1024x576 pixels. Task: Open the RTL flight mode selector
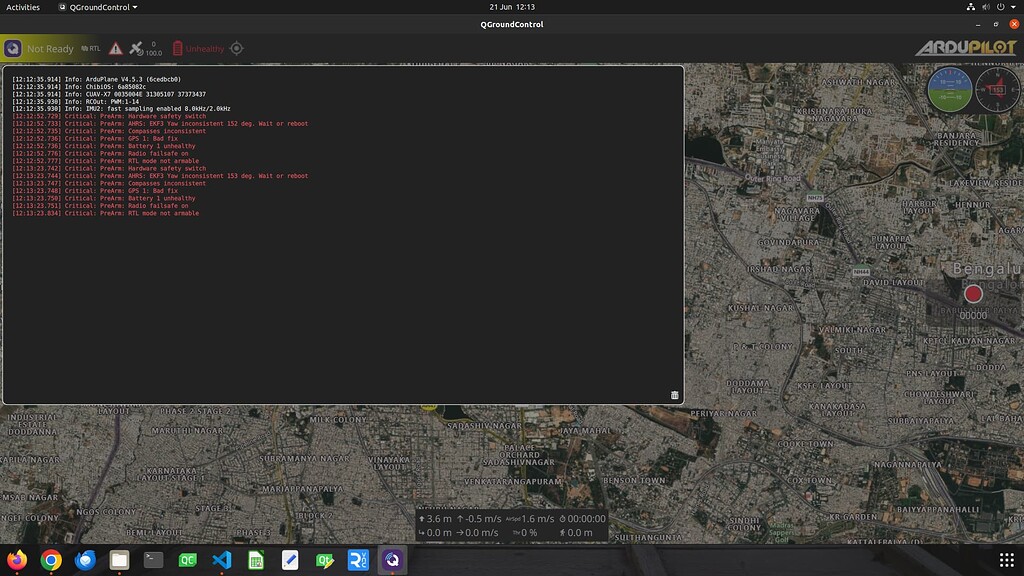(92, 47)
